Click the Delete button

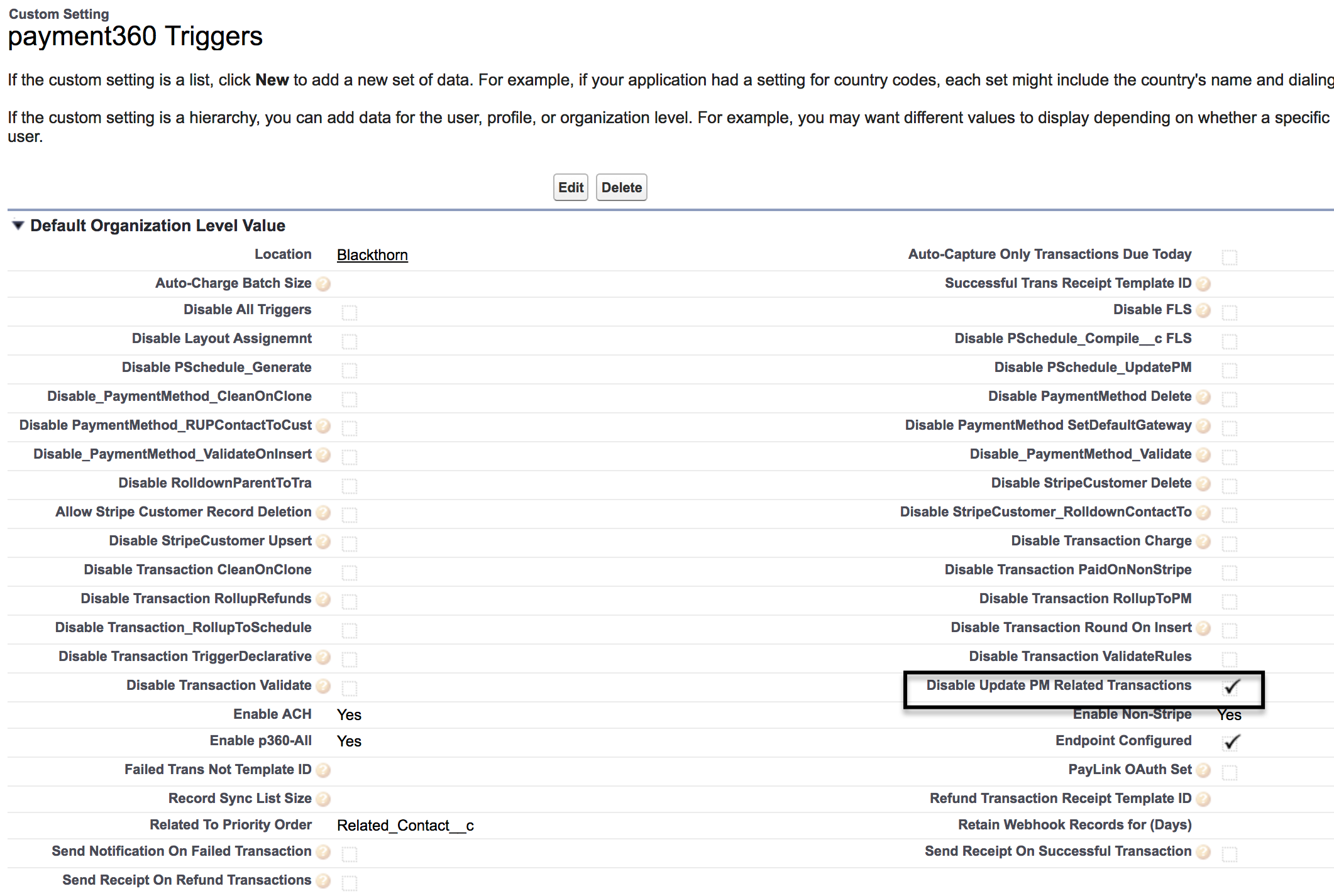(x=622, y=187)
